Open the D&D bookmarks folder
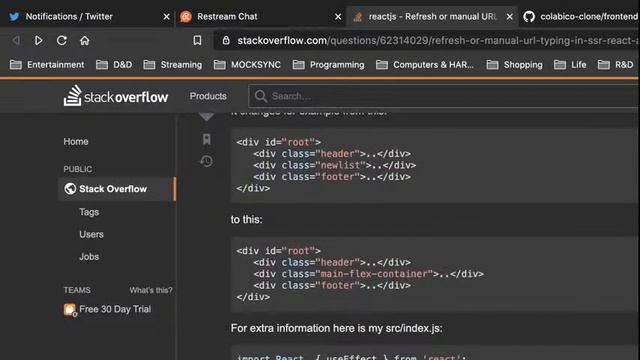This screenshot has height=360, width=640. point(114,64)
